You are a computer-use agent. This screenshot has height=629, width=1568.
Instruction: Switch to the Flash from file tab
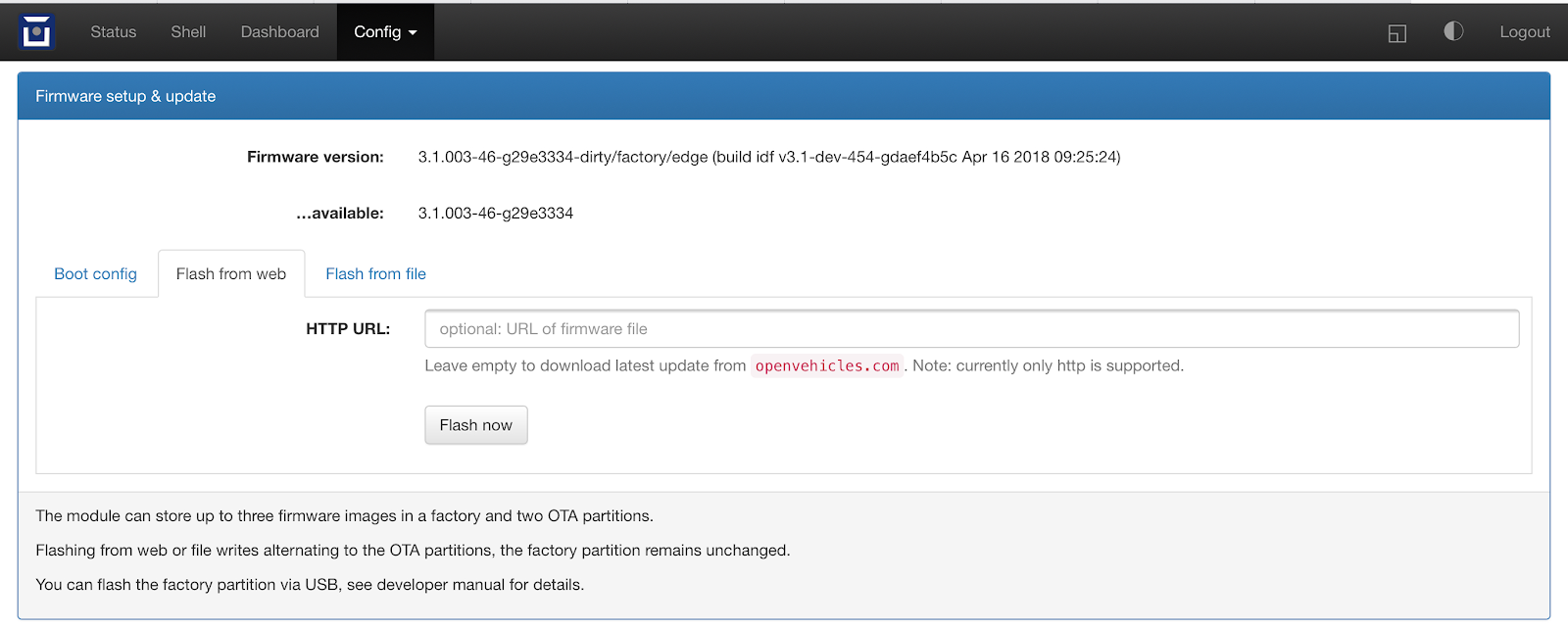point(375,273)
